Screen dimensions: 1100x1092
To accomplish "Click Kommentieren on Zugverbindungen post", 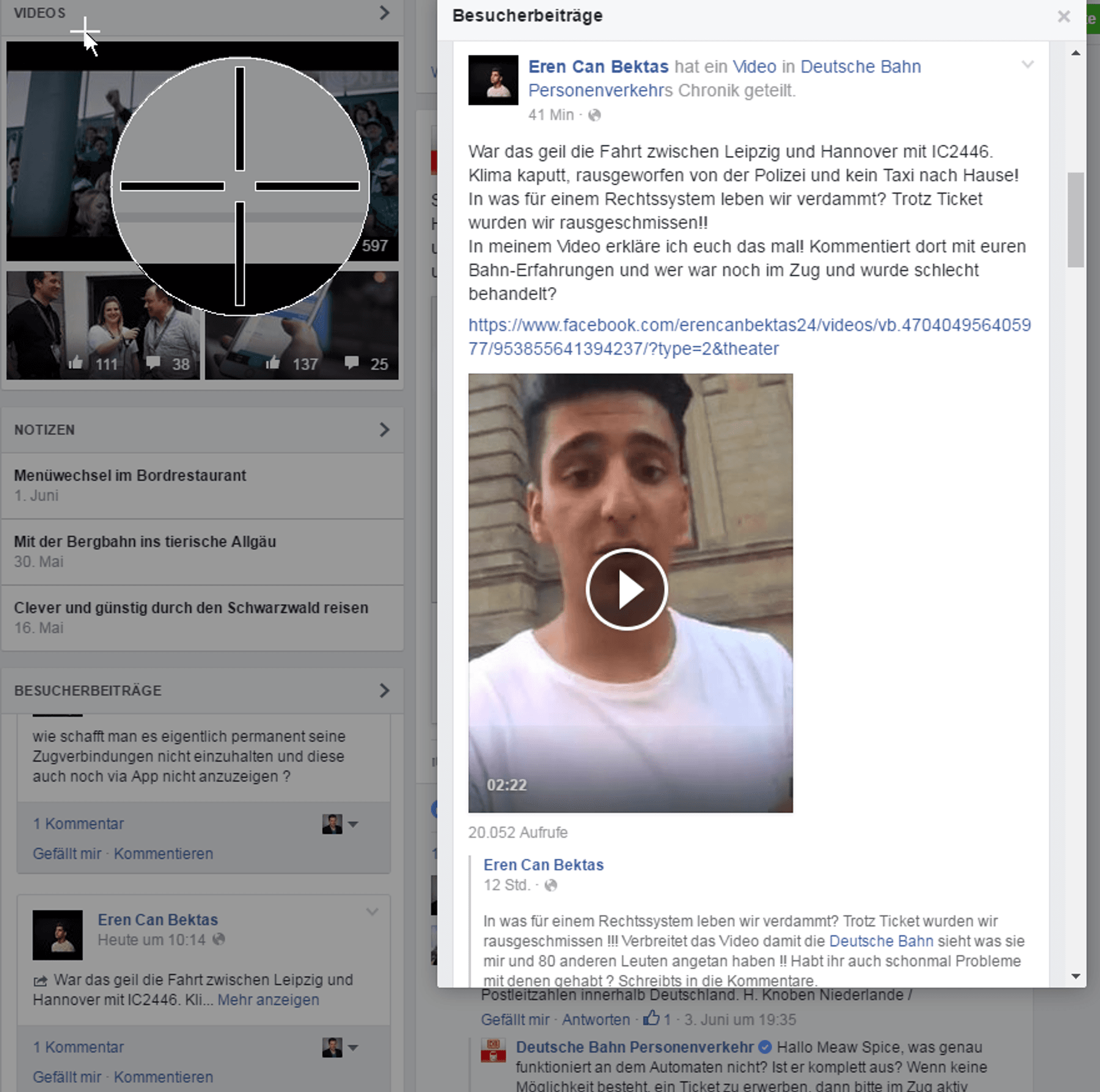I will coord(163,853).
